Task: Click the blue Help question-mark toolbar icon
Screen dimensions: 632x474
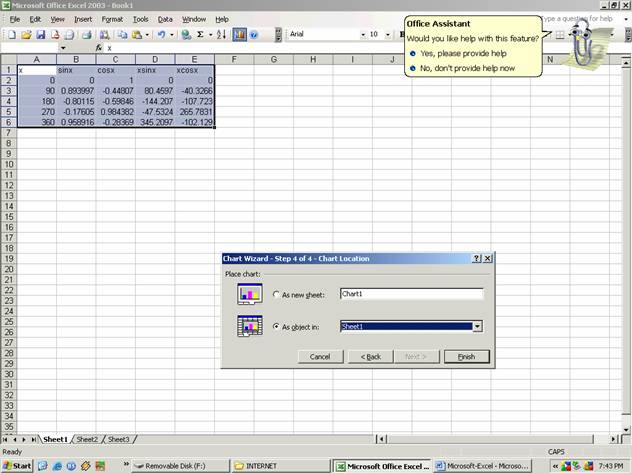Action: 254,35
